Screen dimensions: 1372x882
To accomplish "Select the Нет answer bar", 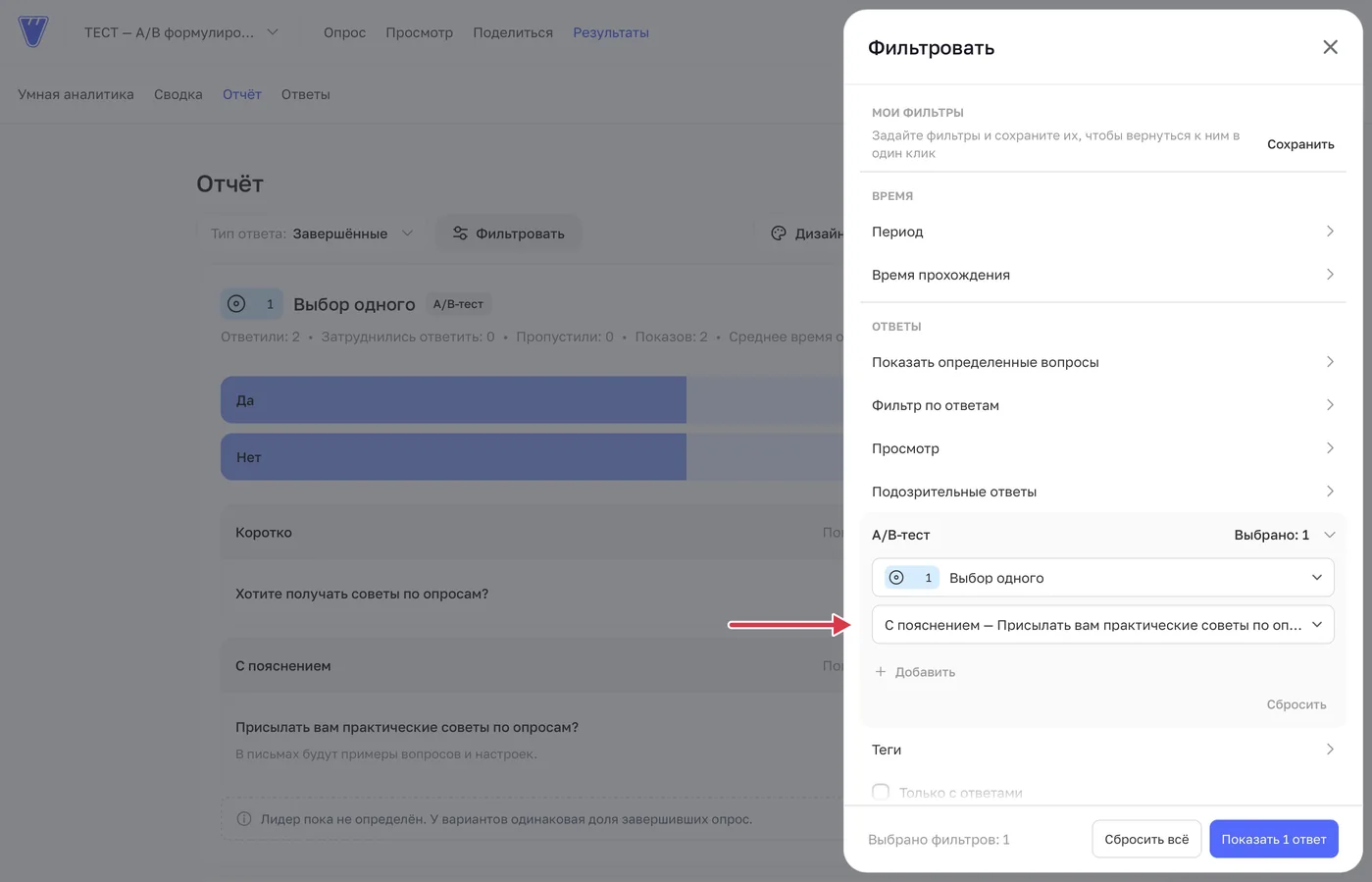I will (x=532, y=457).
